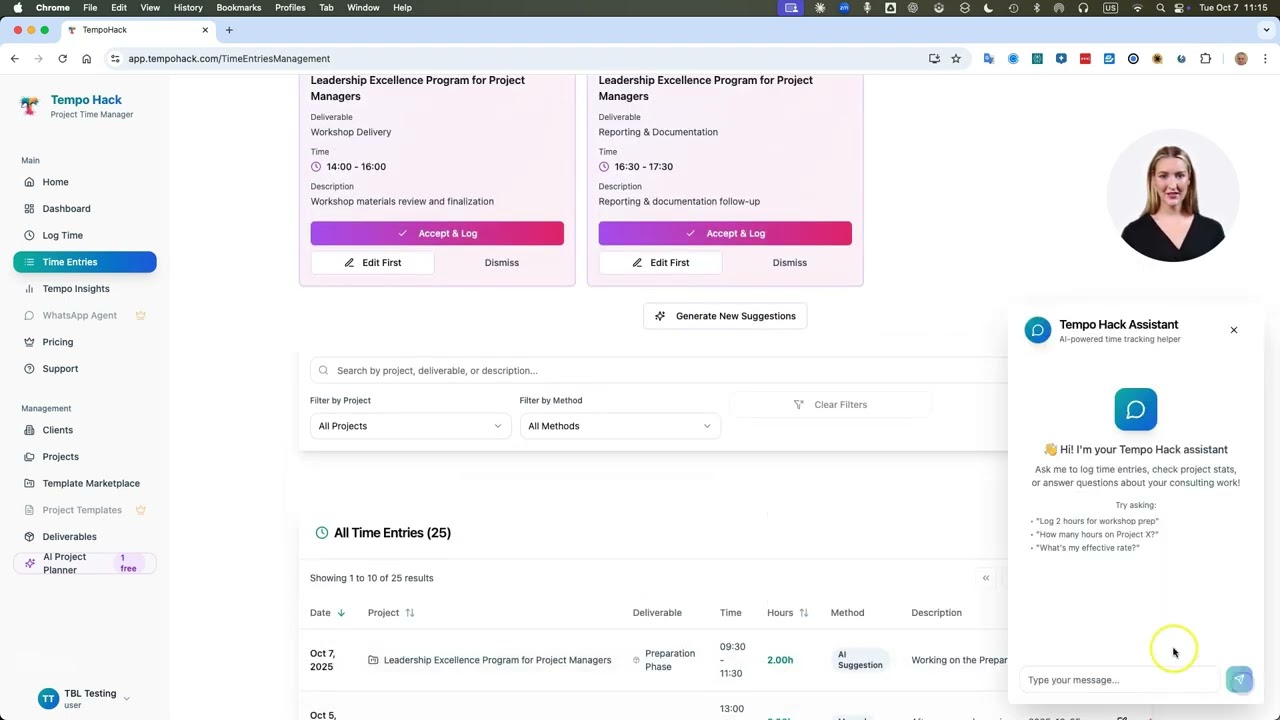Reload the TempoHack page

[62, 59]
